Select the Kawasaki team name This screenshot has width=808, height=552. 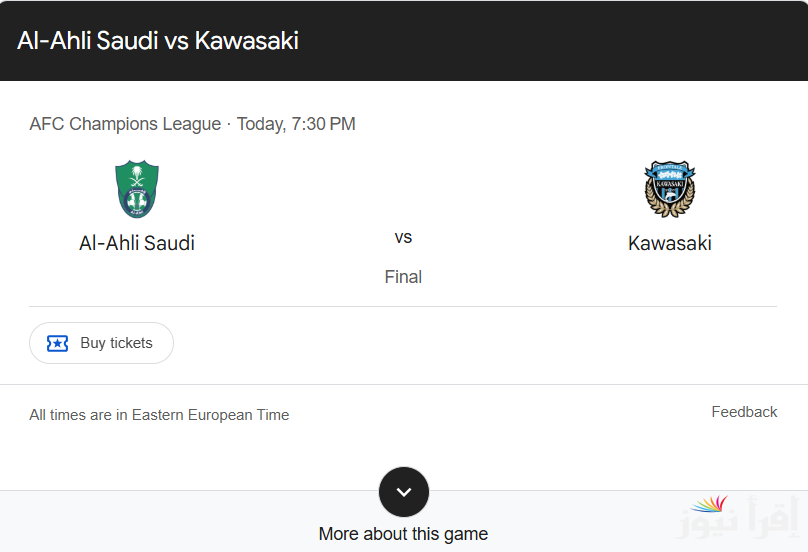pyautogui.click(x=670, y=243)
